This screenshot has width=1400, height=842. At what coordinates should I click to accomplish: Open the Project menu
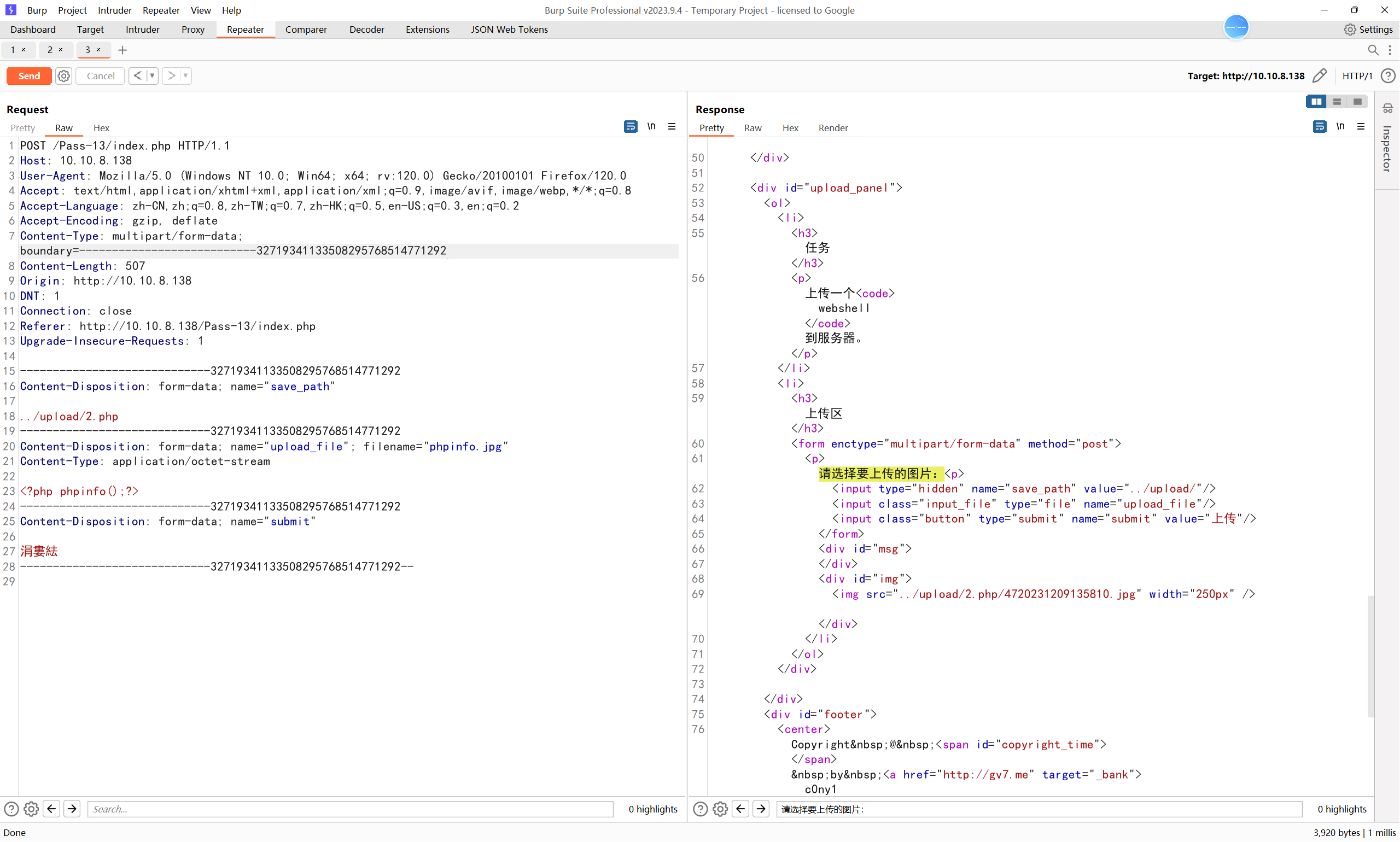72,10
